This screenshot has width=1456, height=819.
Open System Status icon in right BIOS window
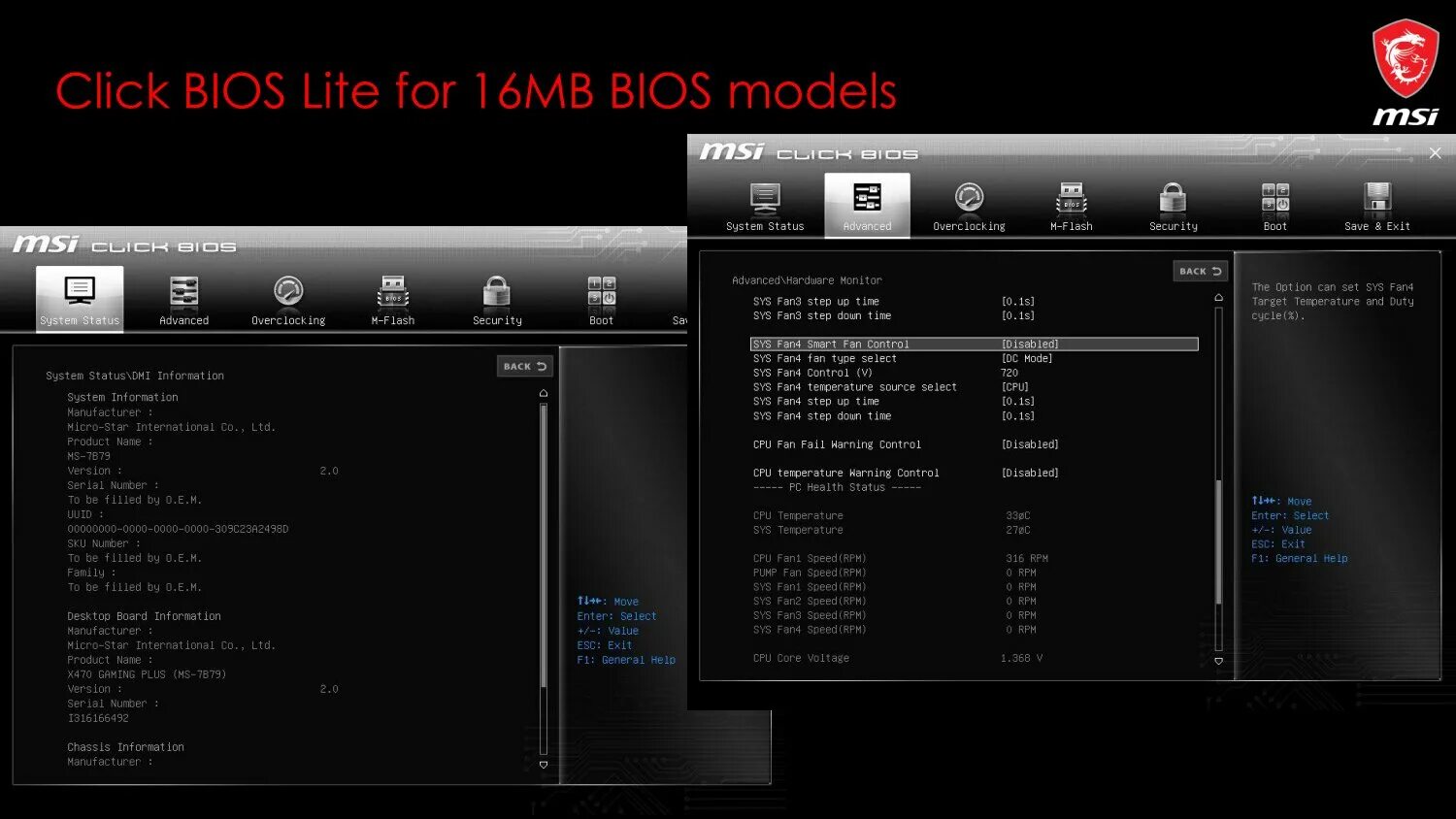[x=765, y=199]
